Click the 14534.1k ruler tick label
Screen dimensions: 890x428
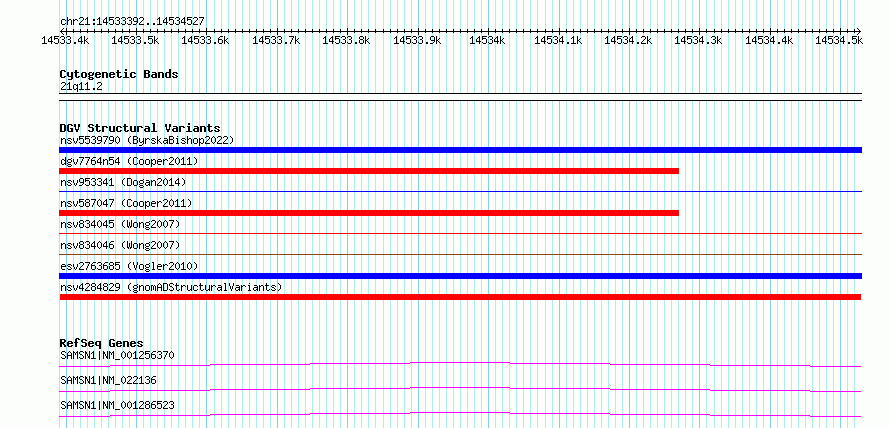tap(558, 40)
